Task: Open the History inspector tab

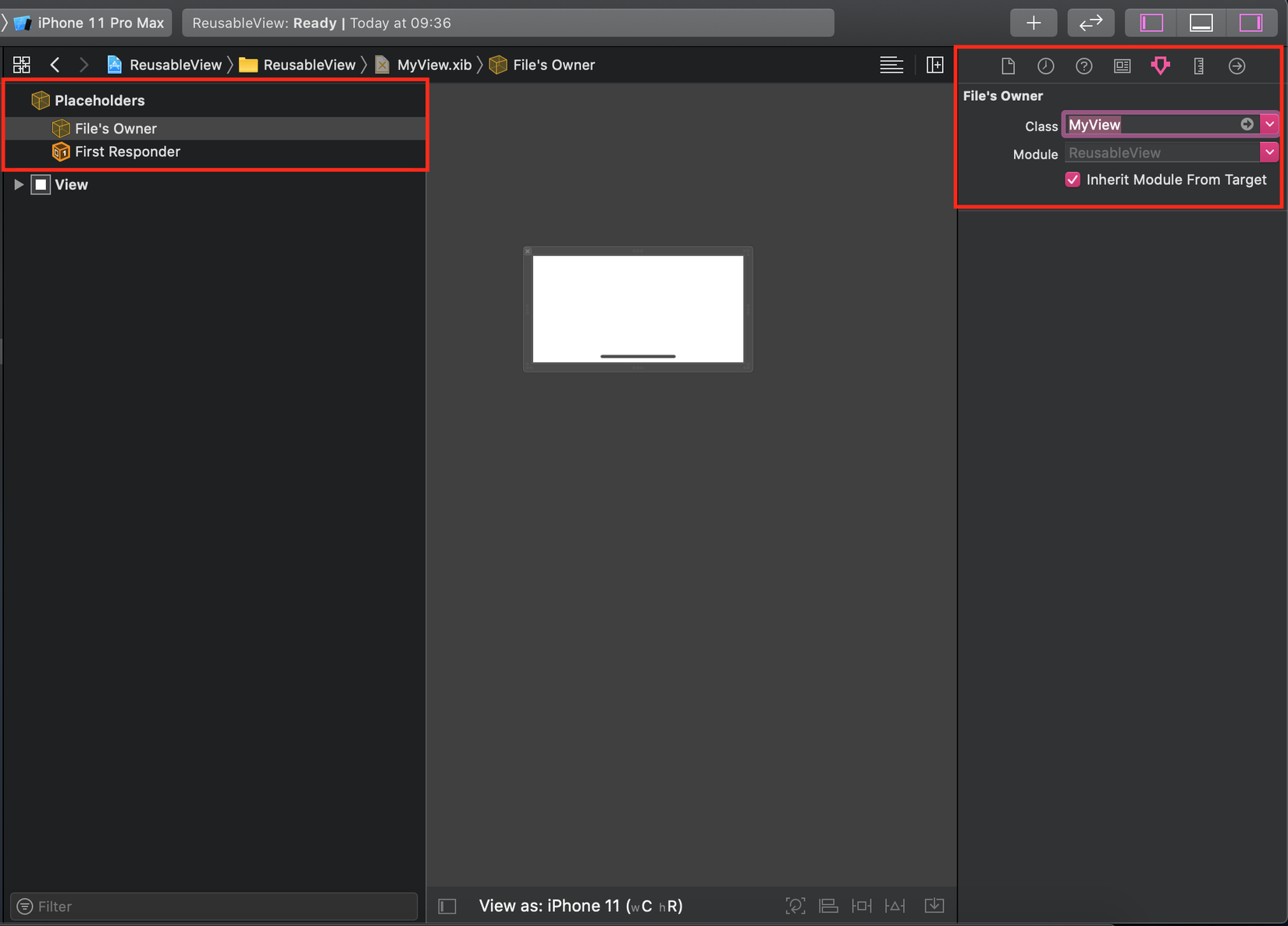Action: pos(1046,66)
